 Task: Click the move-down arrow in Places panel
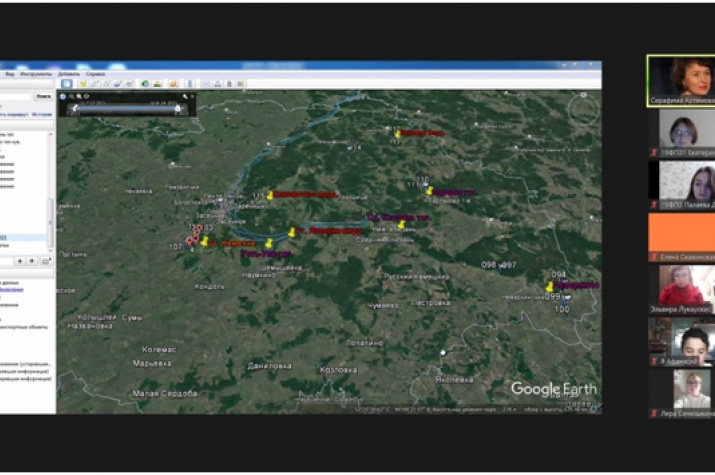(32, 261)
